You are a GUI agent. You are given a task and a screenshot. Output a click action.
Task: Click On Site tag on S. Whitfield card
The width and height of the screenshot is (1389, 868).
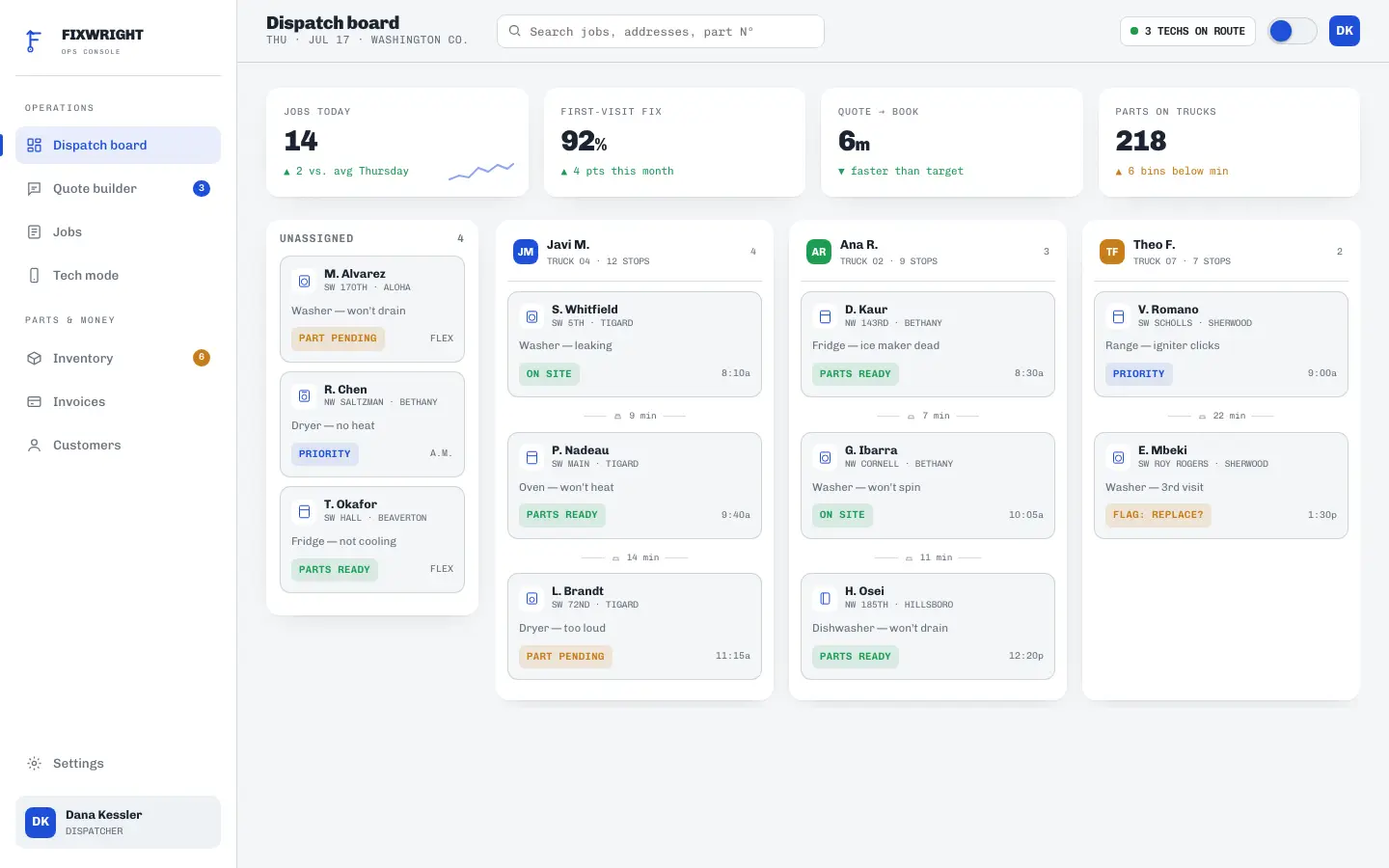[549, 374]
